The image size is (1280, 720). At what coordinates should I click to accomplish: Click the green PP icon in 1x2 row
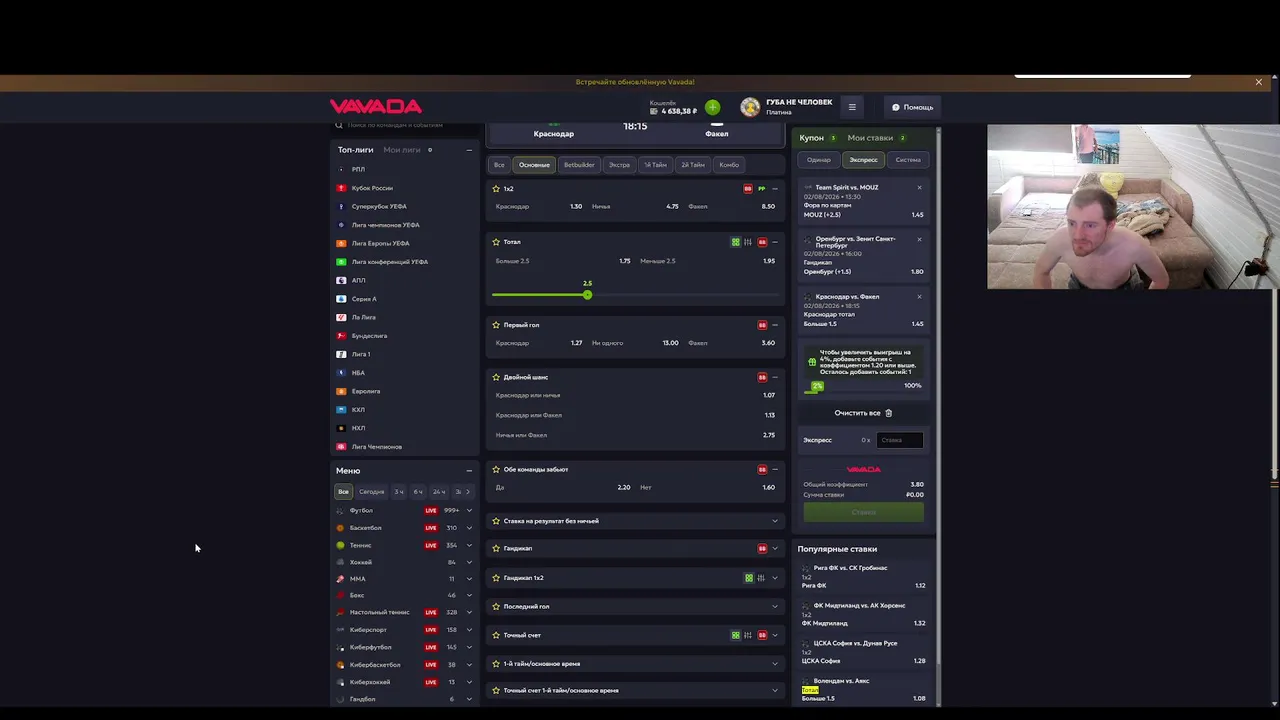point(761,189)
